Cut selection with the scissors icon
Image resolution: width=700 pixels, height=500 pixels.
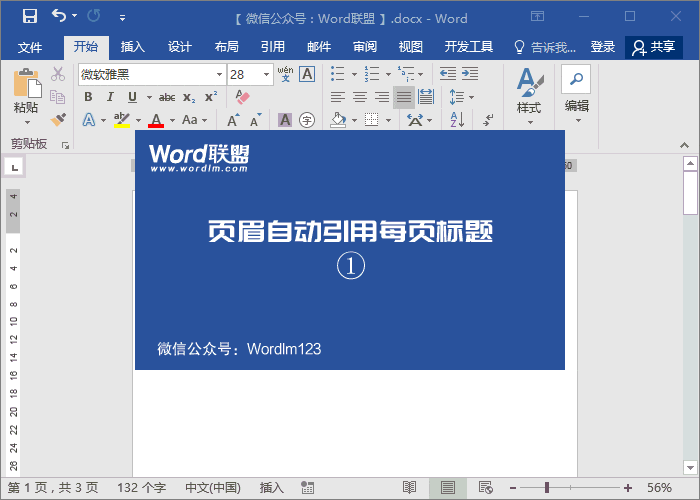(x=58, y=74)
